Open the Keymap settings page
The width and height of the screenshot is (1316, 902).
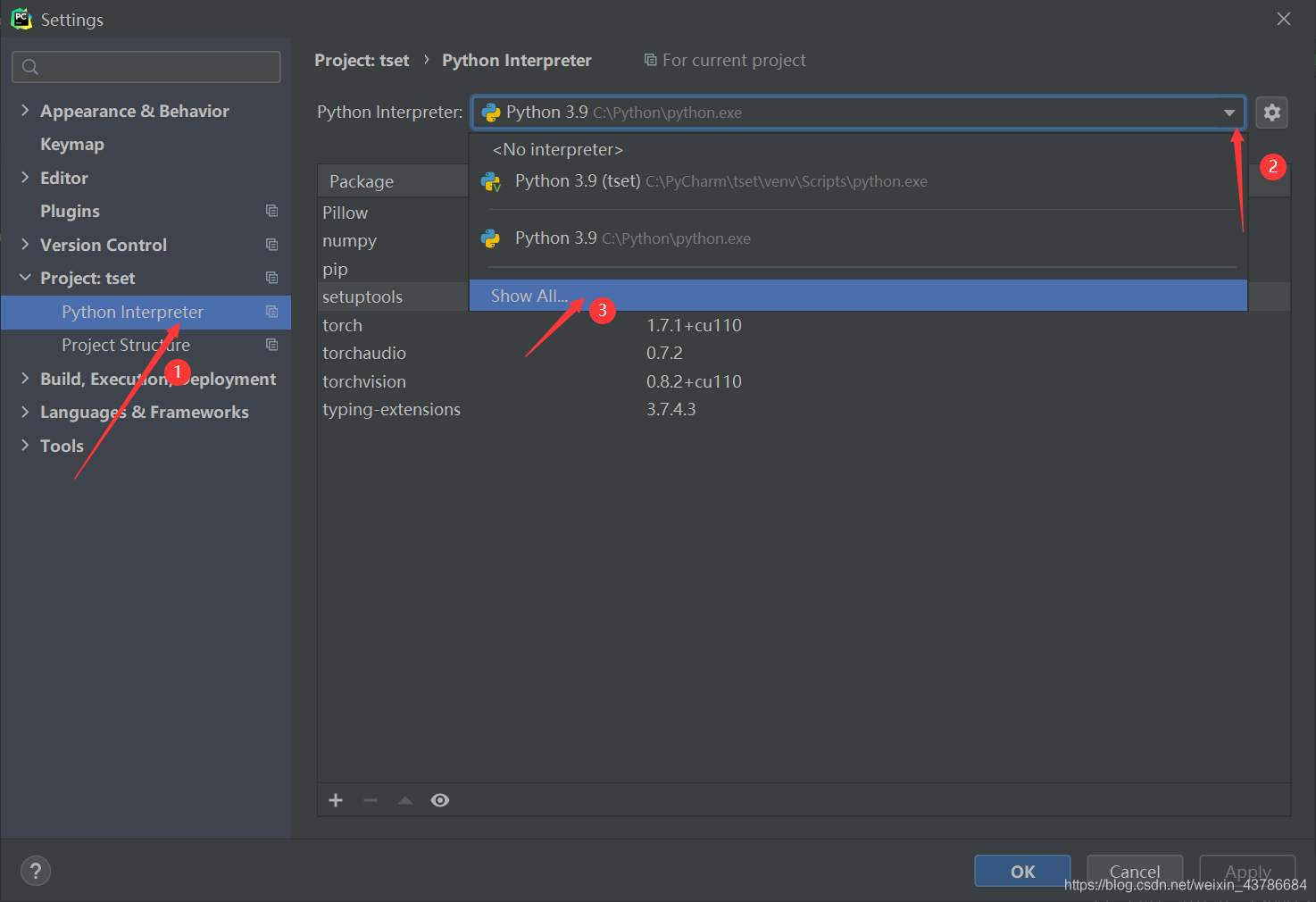coord(72,144)
